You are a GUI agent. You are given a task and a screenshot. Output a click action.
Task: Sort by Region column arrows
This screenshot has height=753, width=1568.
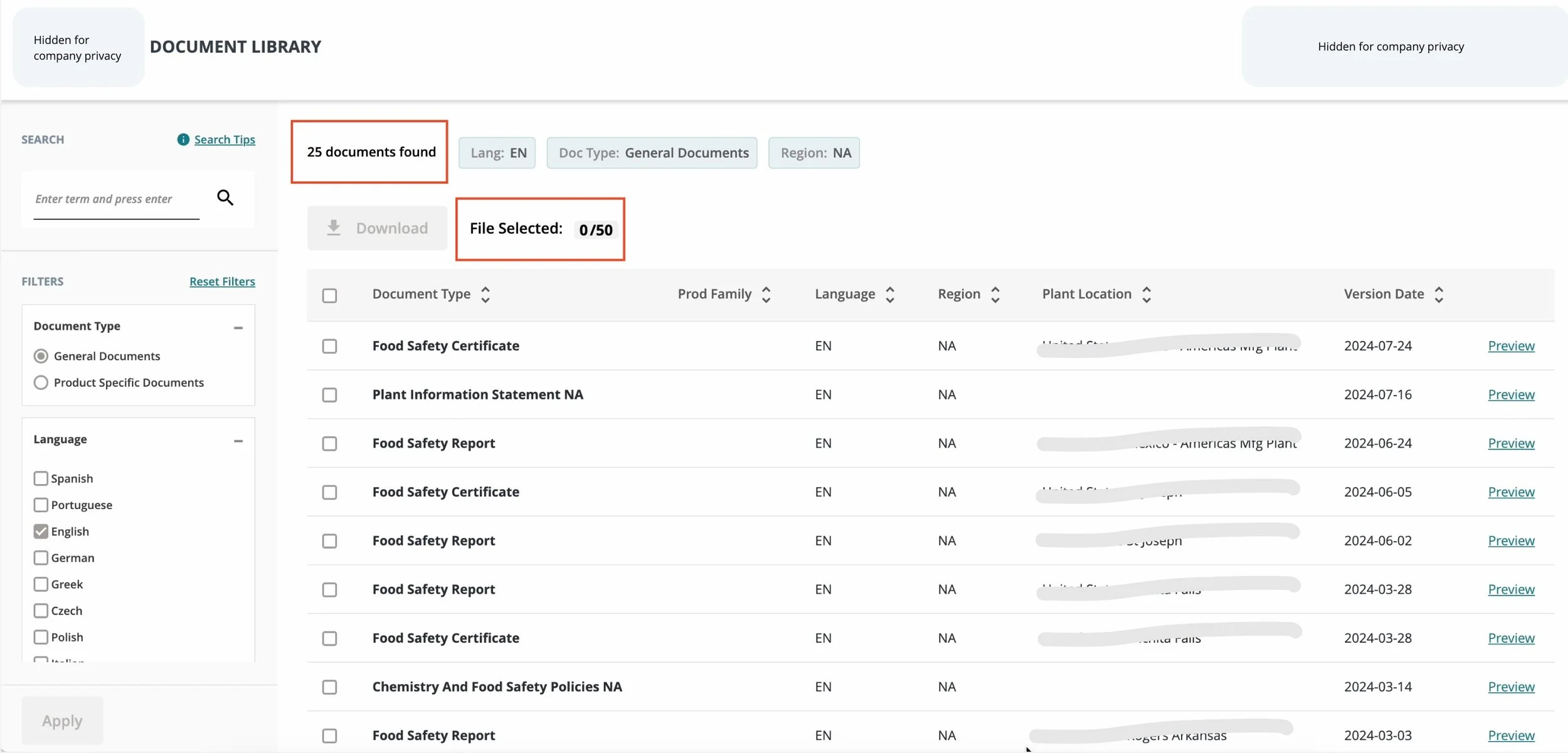pos(995,295)
